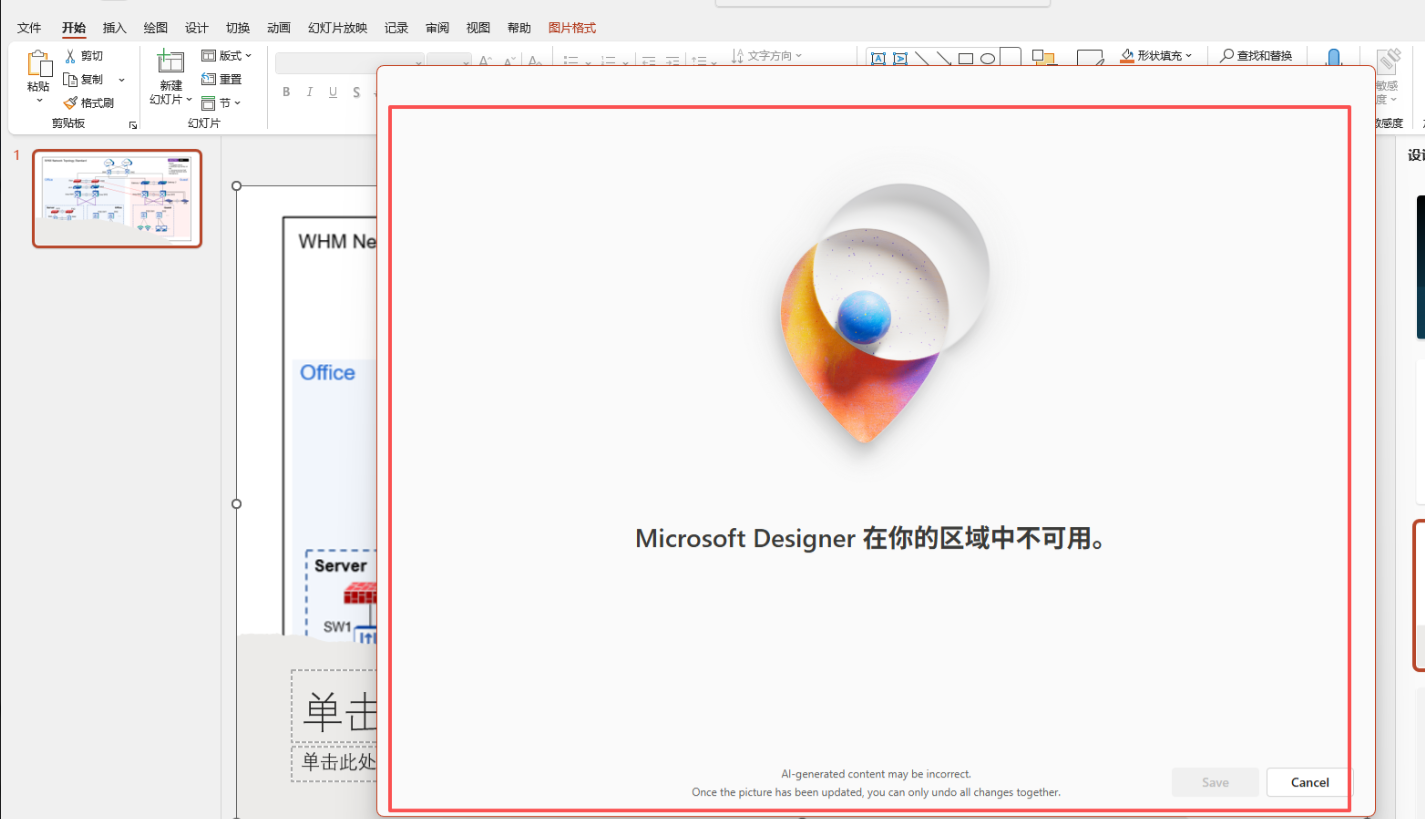Toggle Italic formatting
Screen dimensions: 1425x819
pyautogui.click(x=310, y=93)
